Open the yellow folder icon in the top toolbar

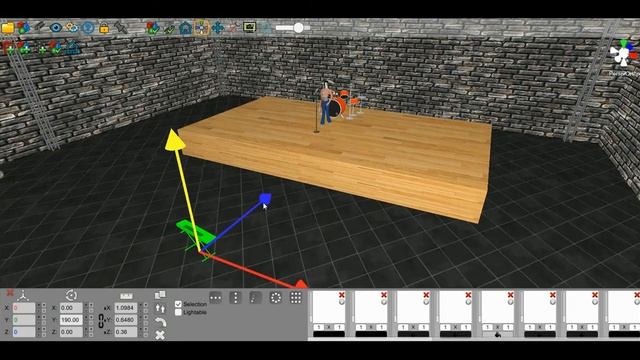tap(8, 28)
